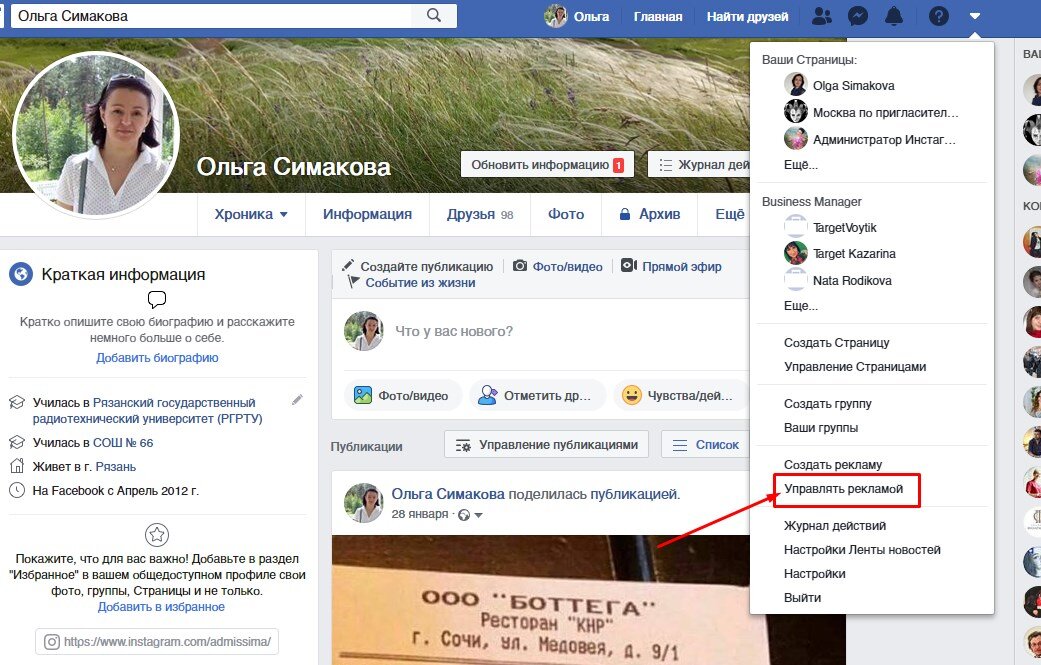This screenshot has width=1041, height=665.
Task: Open friend requests icon in top bar
Action: [x=822, y=16]
